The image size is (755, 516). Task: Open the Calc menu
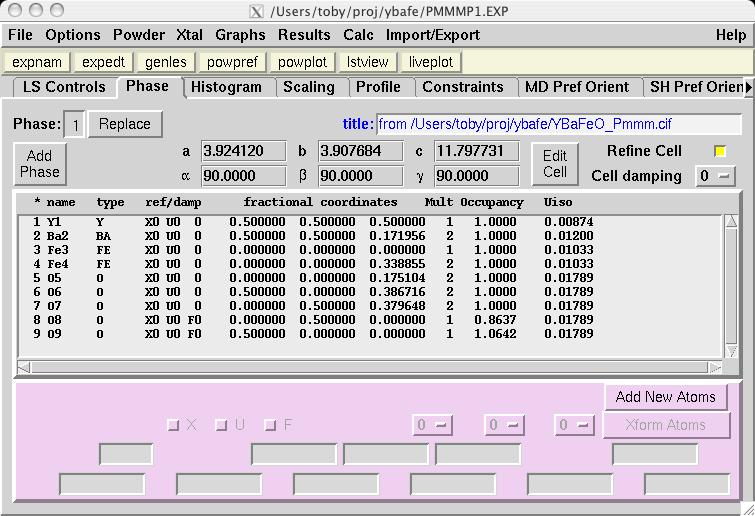358,35
